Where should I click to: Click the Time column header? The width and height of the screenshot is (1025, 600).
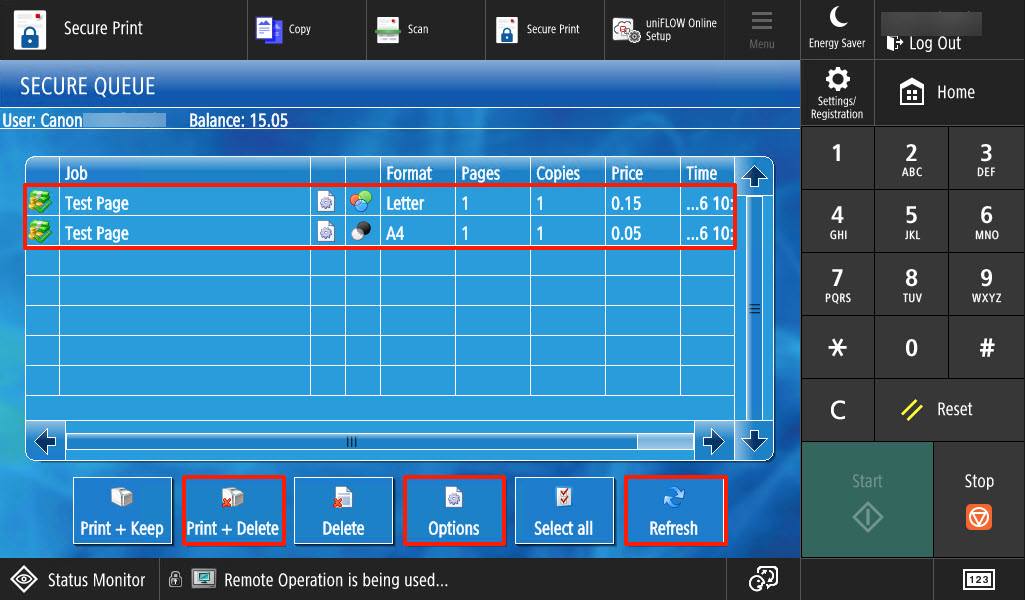tap(707, 173)
